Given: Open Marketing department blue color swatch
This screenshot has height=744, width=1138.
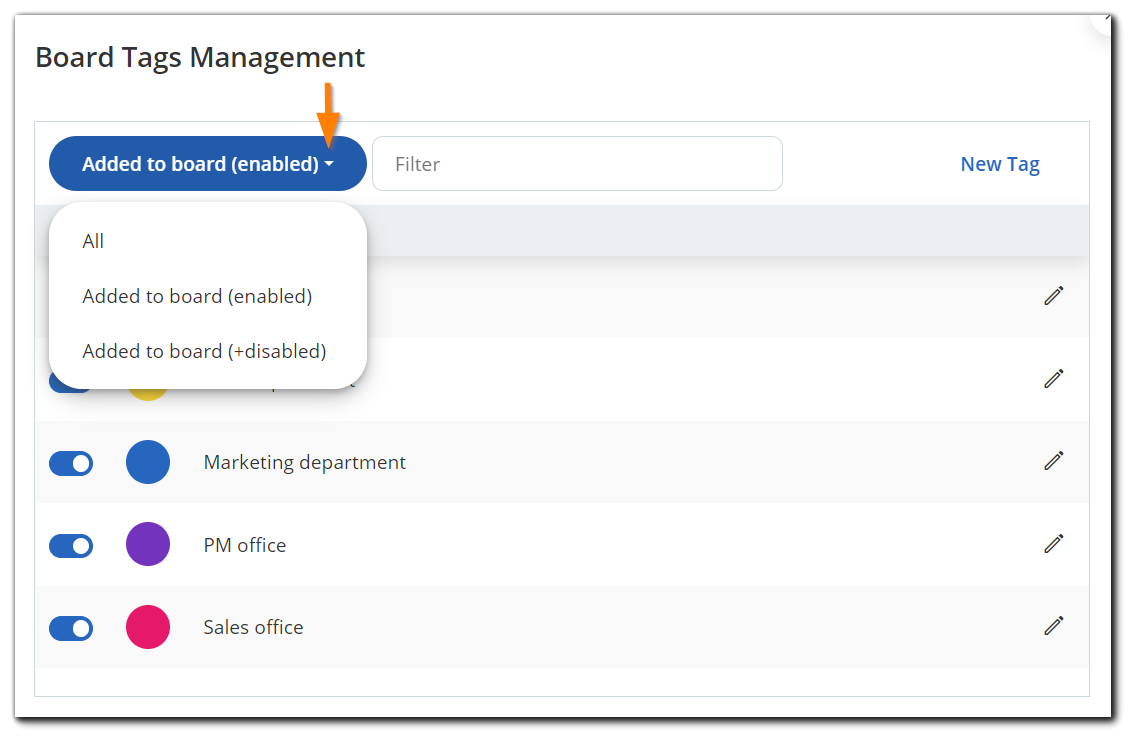Looking at the screenshot, I should point(148,462).
